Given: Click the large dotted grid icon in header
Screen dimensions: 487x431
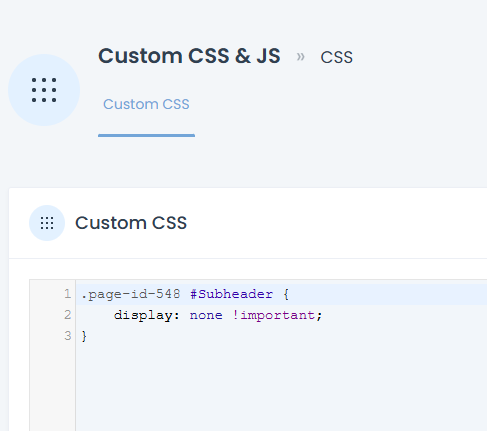Looking at the screenshot, I should click(x=44, y=90).
